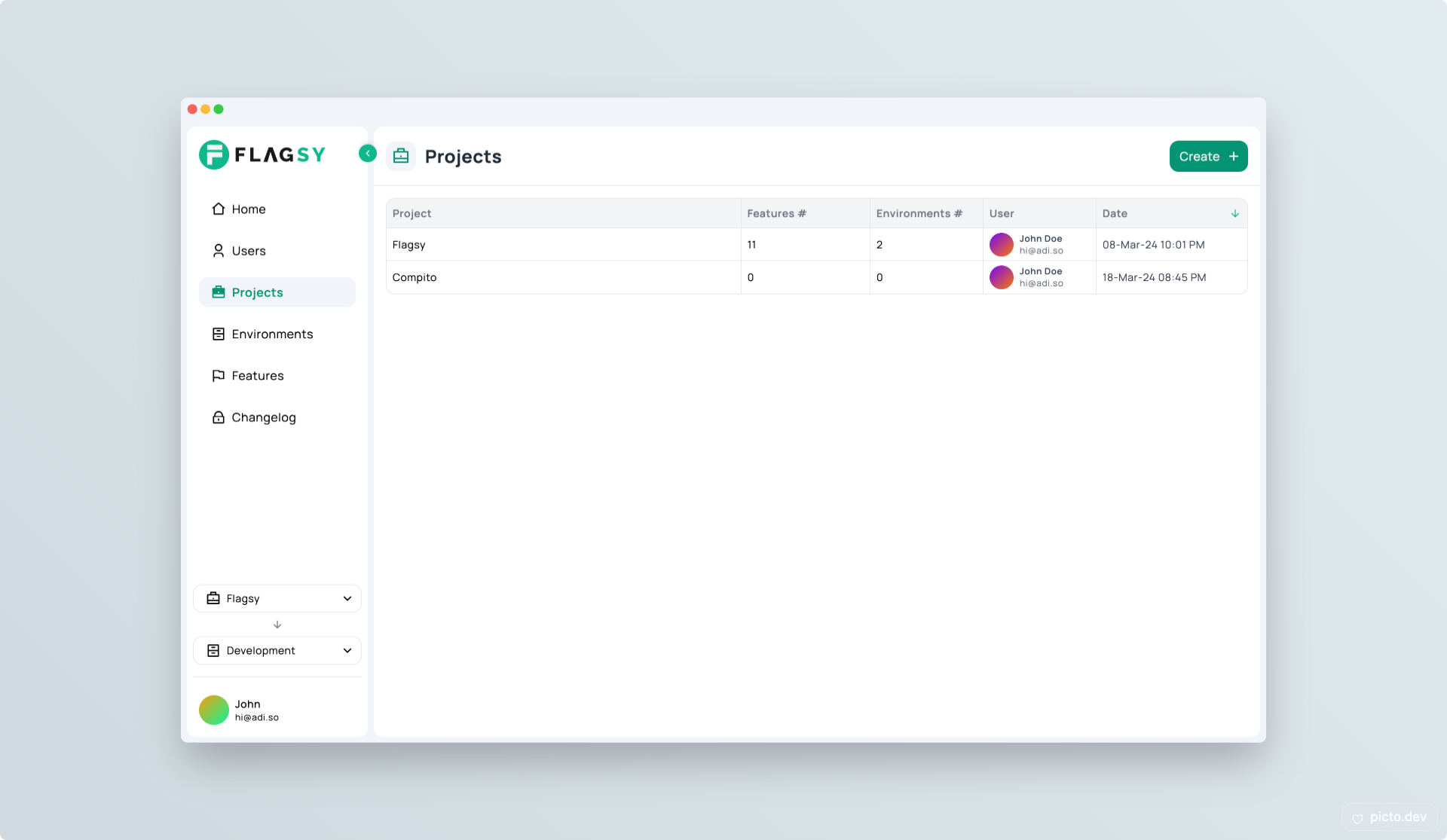Click the Features flag icon
This screenshot has width=1447, height=840.
click(219, 376)
